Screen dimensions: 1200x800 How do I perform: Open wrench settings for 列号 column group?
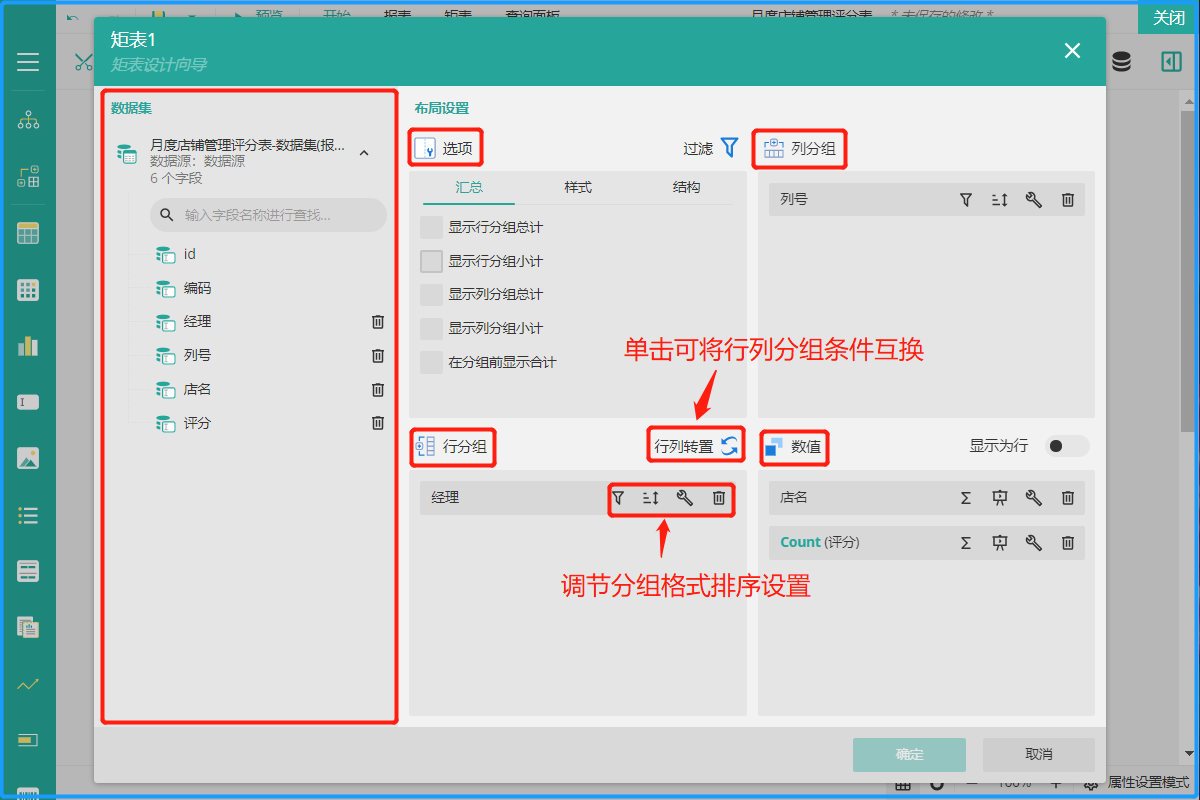pos(1034,200)
